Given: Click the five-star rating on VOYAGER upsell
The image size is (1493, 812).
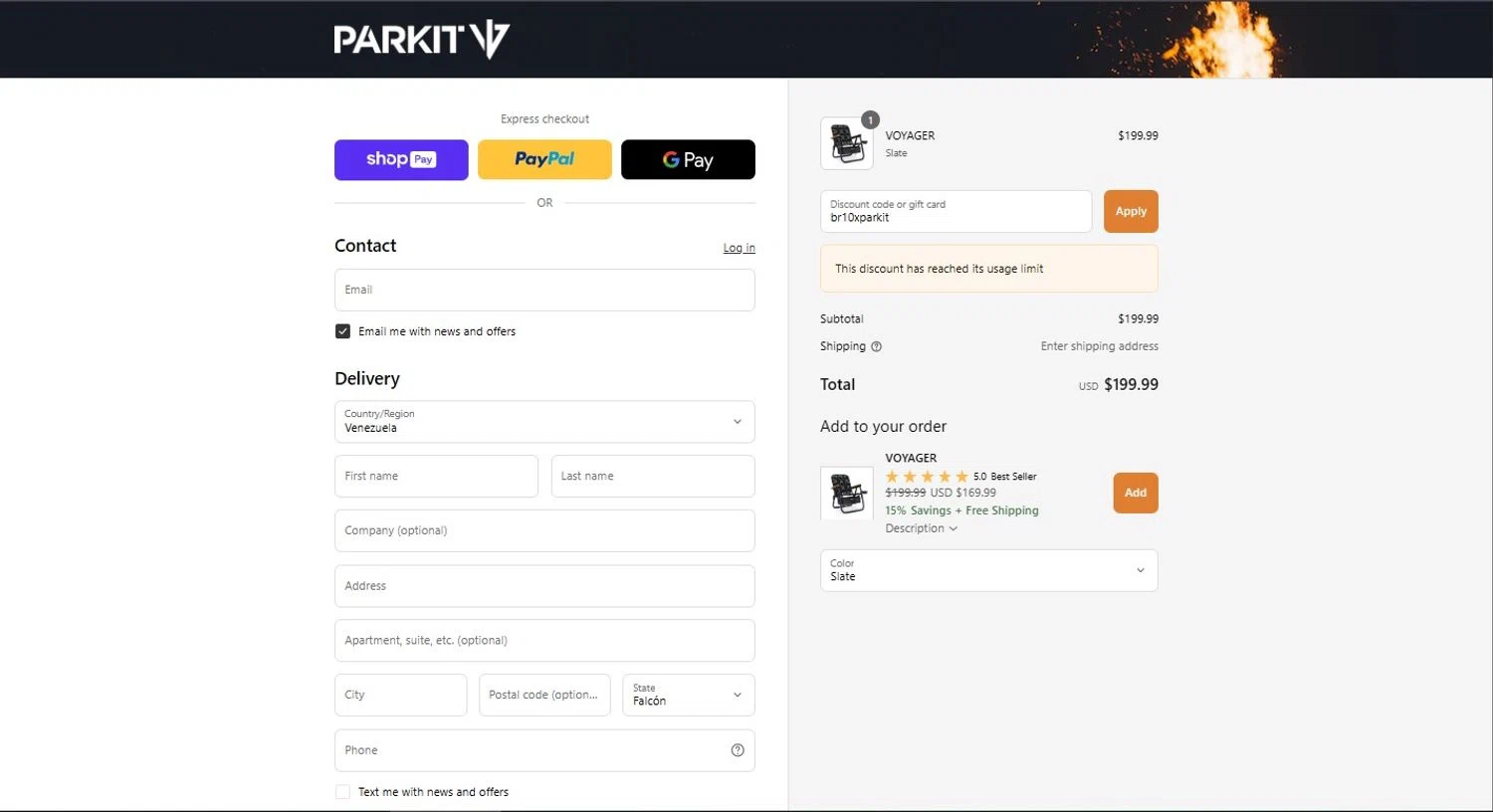Looking at the screenshot, I should (927, 477).
